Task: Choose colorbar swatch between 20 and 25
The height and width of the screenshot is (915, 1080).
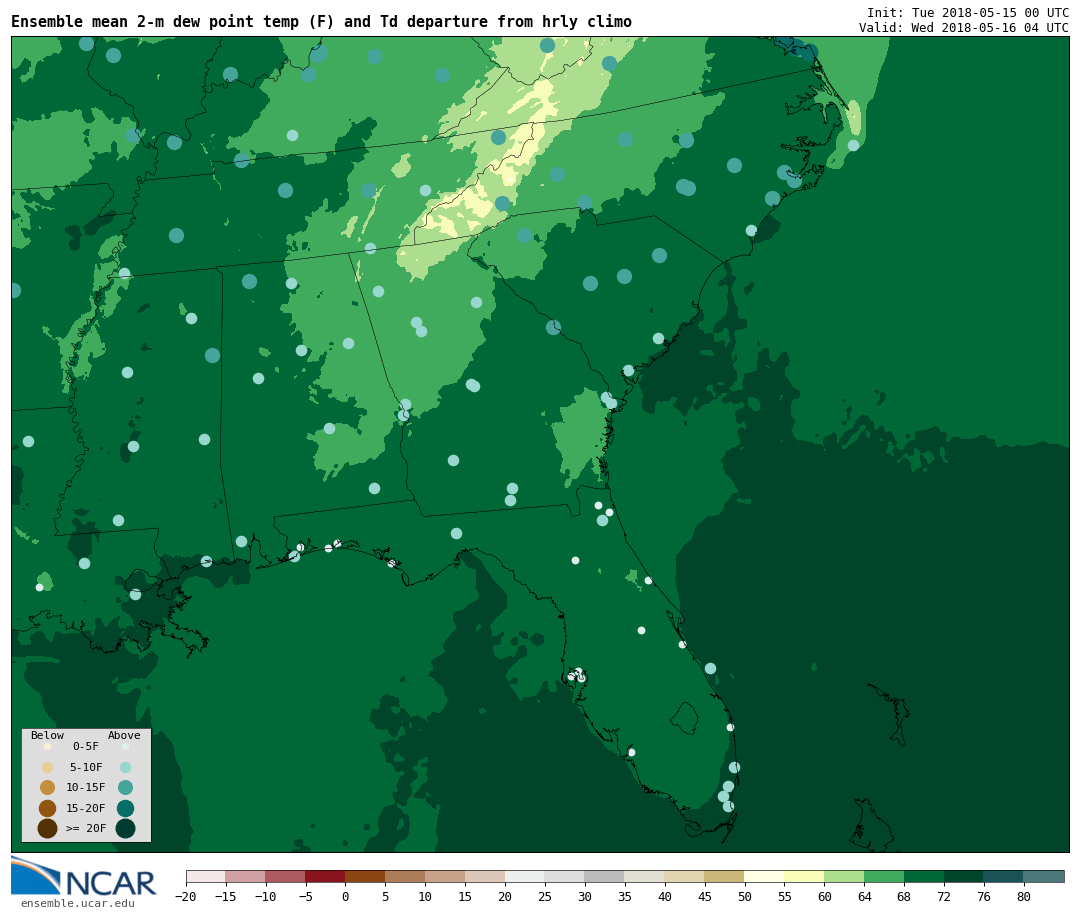Action: [526, 876]
